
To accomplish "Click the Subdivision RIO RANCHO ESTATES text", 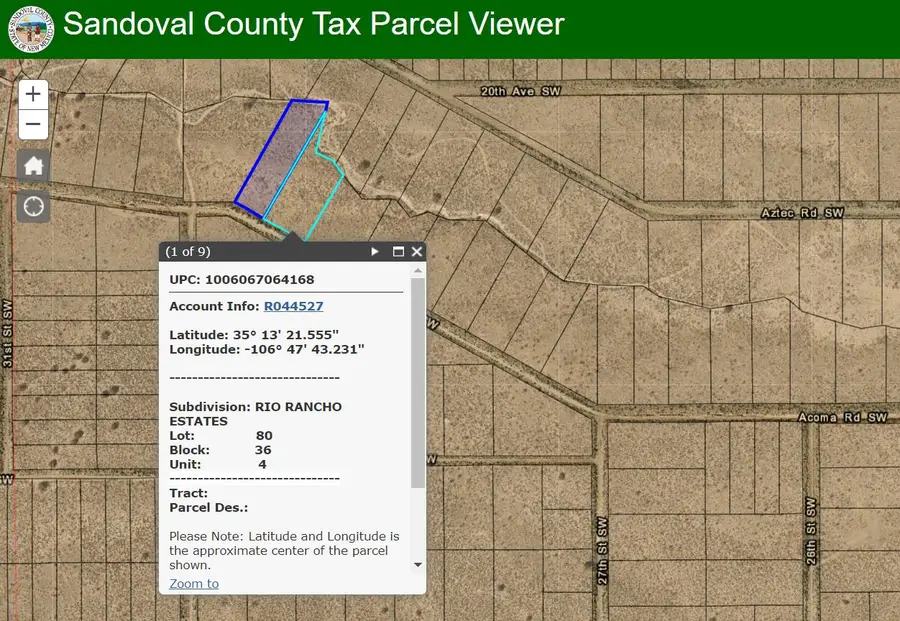I will tap(255, 414).
